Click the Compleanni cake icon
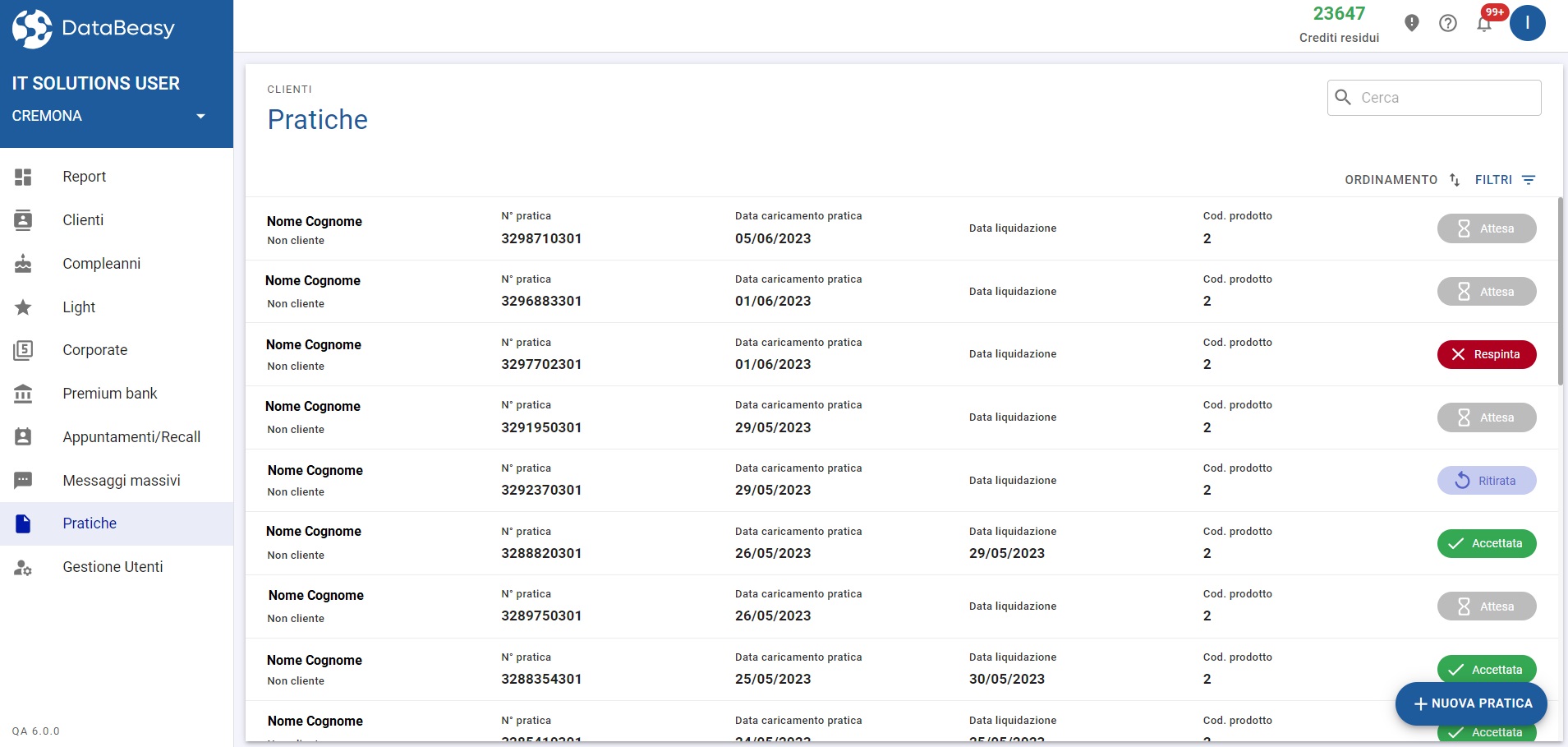The width and height of the screenshot is (1568, 747). pyautogui.click(x=23, y=264)
